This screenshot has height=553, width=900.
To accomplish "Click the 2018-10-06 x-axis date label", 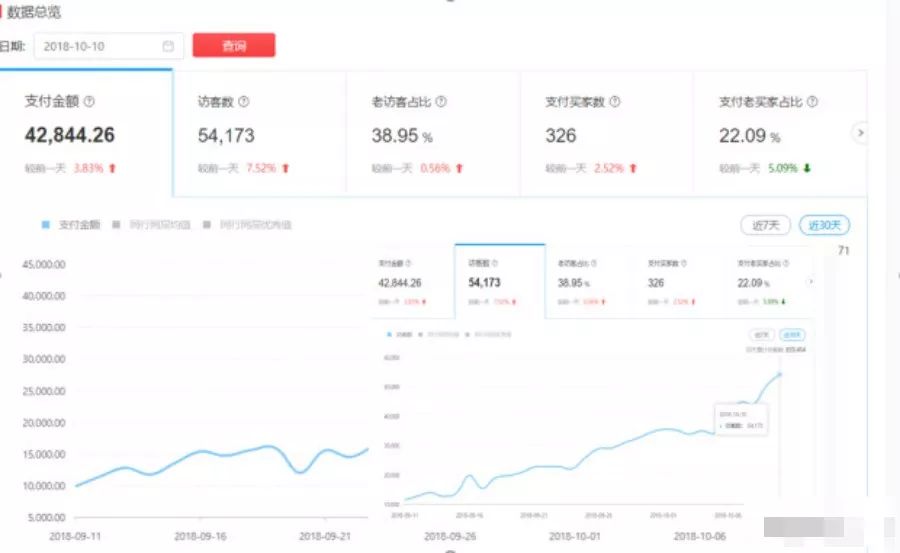I will coord(700,536).
